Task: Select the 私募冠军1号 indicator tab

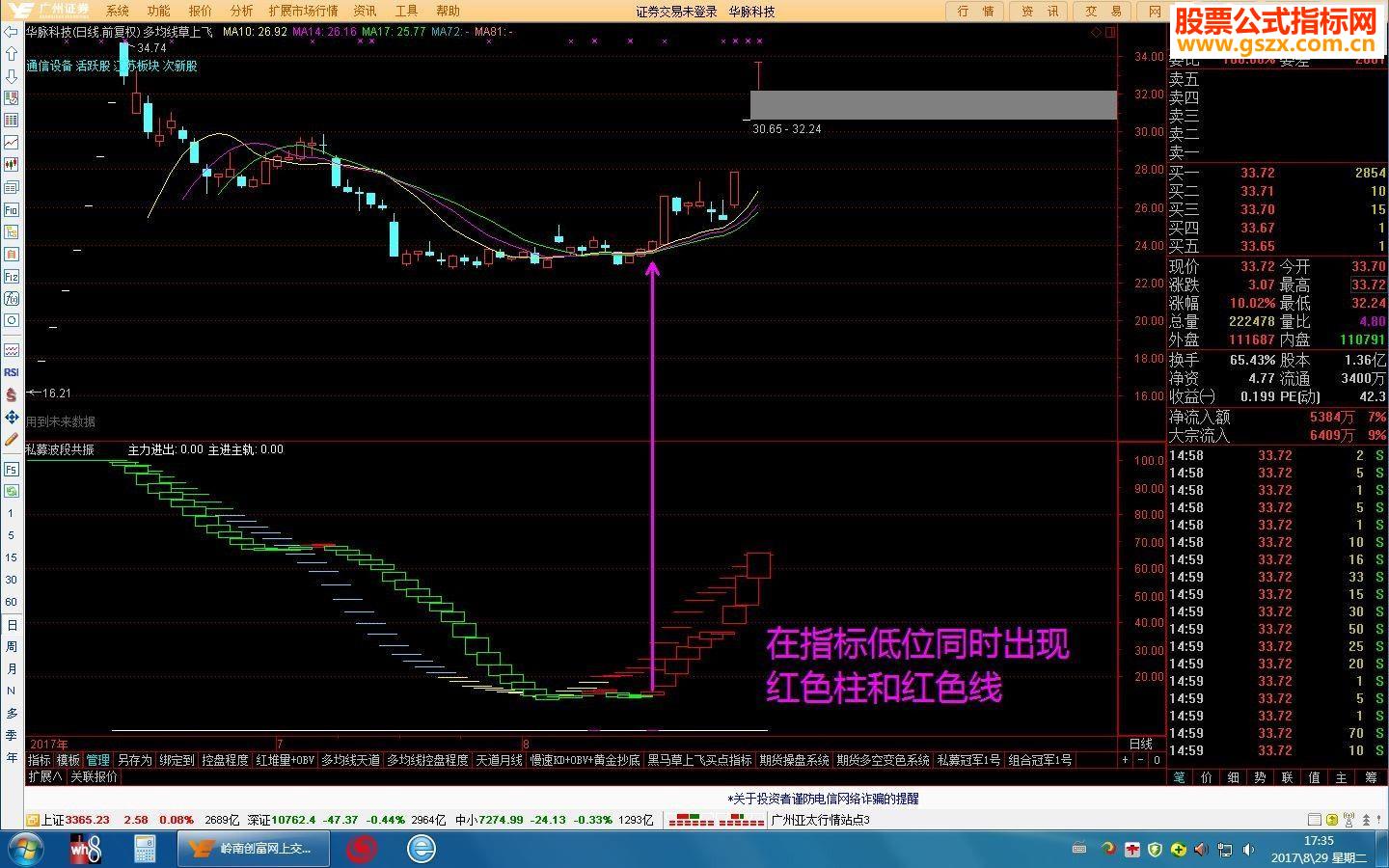Action: 968,760
